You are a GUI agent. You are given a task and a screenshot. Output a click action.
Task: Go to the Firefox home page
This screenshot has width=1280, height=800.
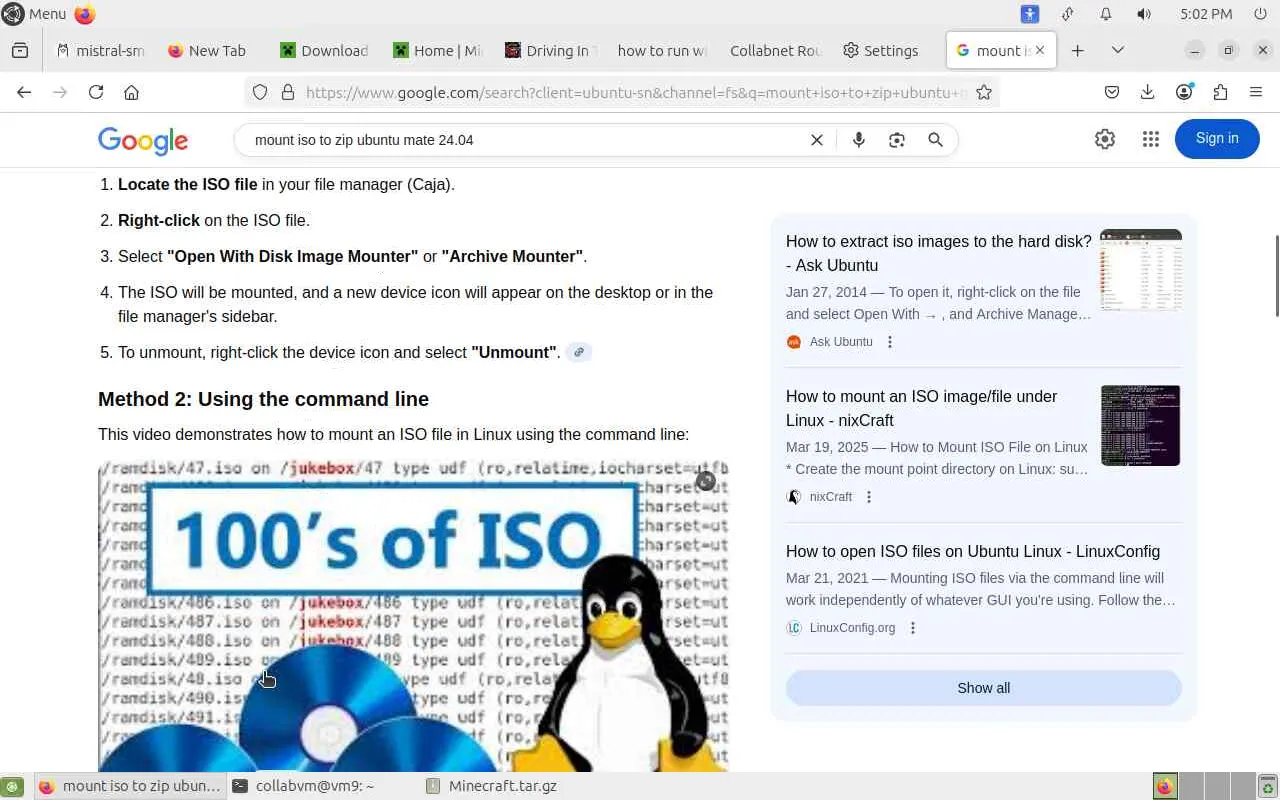pyautogui.click(x=131, y=92)
